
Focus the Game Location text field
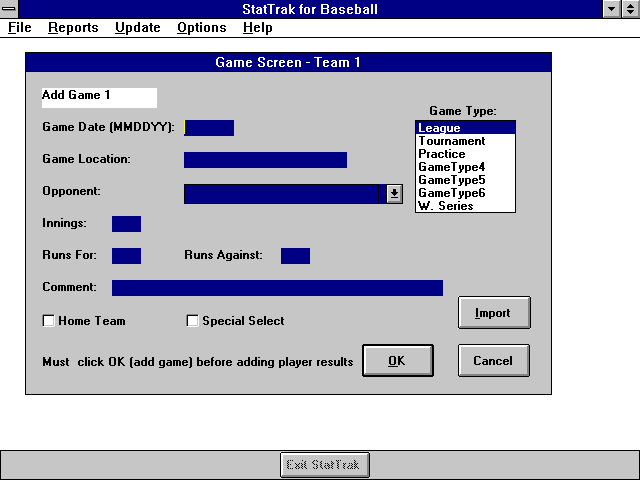[265, 160]
